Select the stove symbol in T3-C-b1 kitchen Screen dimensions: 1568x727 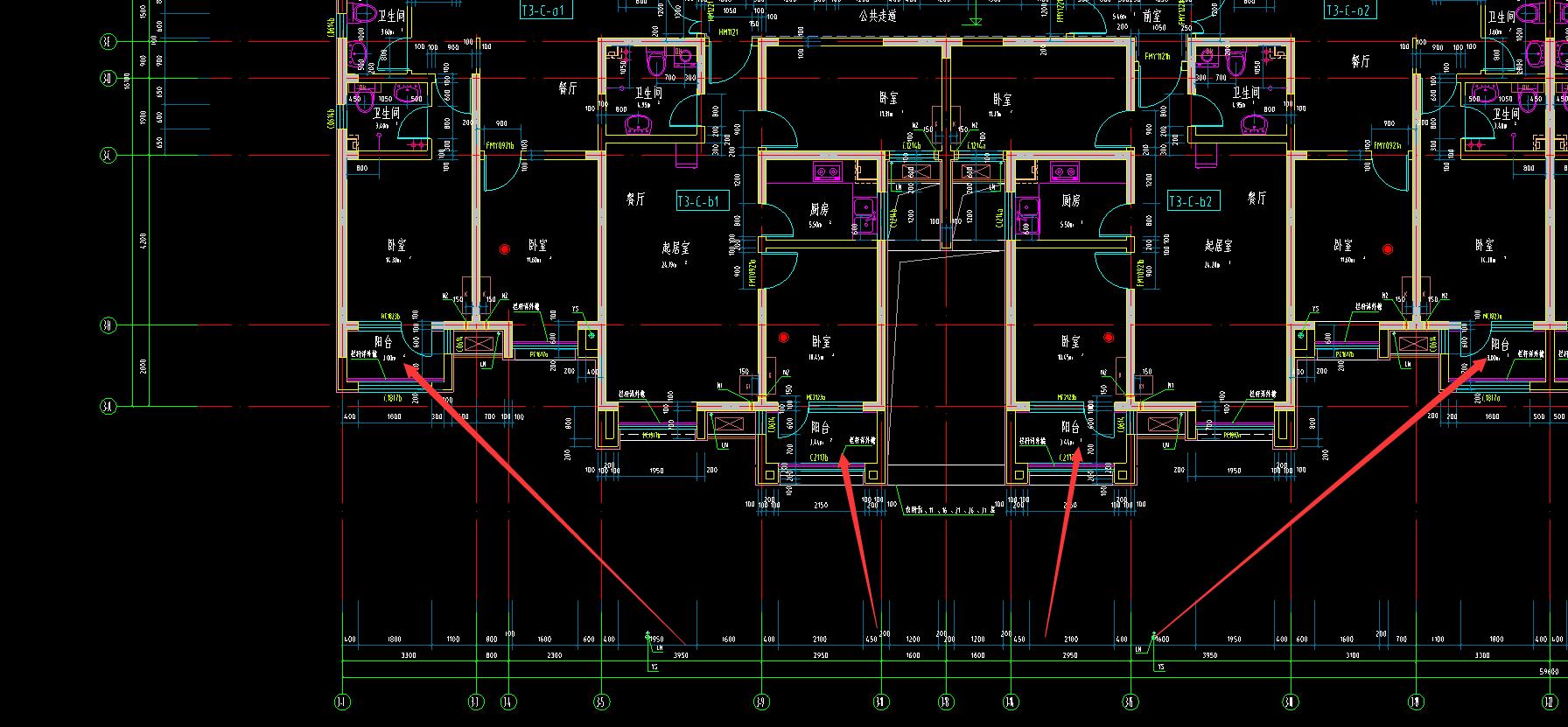827,172
